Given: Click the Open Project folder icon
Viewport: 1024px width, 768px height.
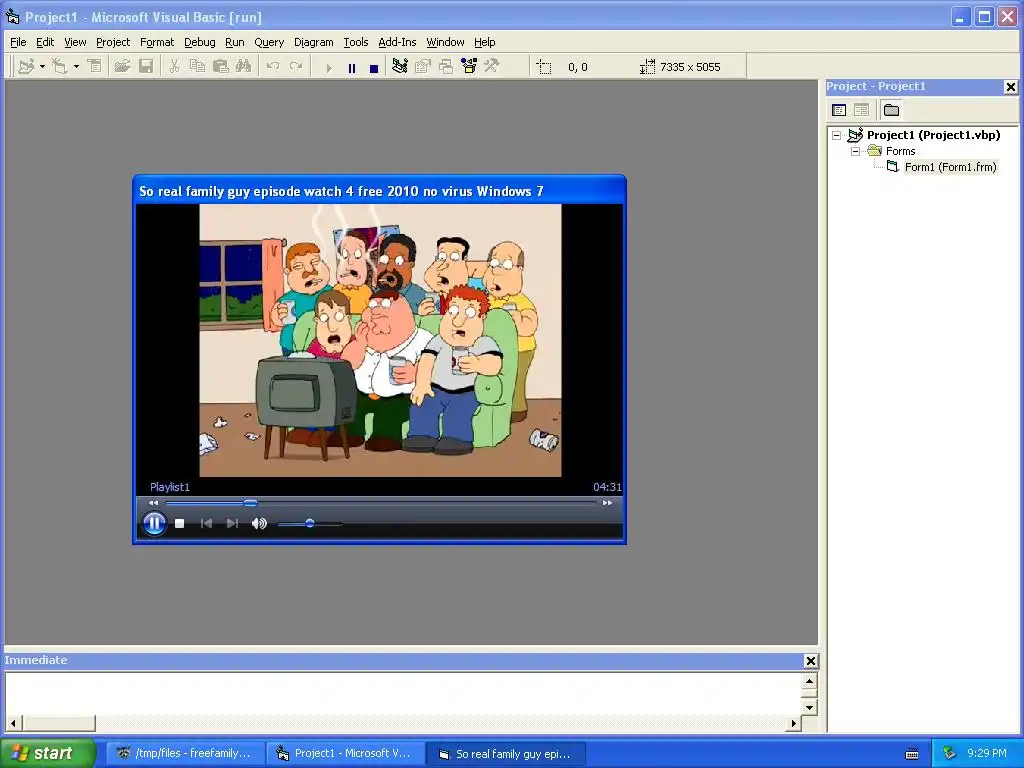Looking at the screenshot, I should tap(122, 67).
